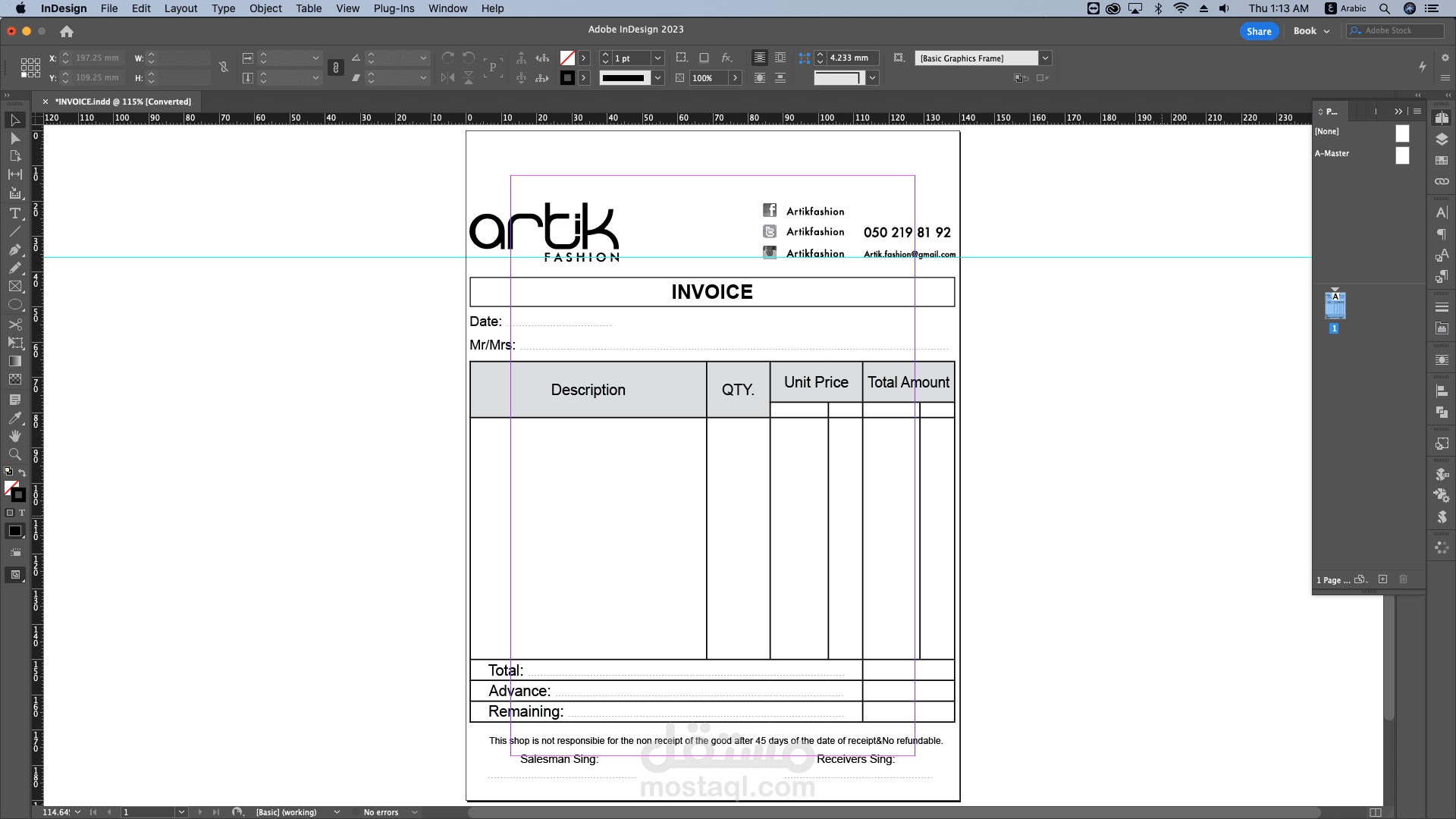Open the stroke weight dropdown

point(657,58)
